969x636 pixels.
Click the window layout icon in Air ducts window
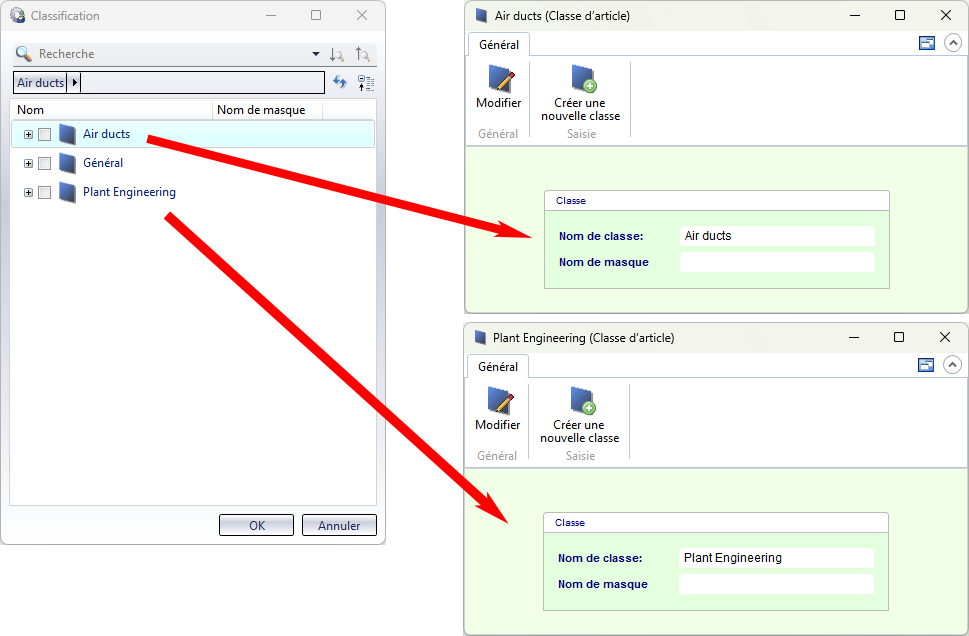click(x=927, y=43)
